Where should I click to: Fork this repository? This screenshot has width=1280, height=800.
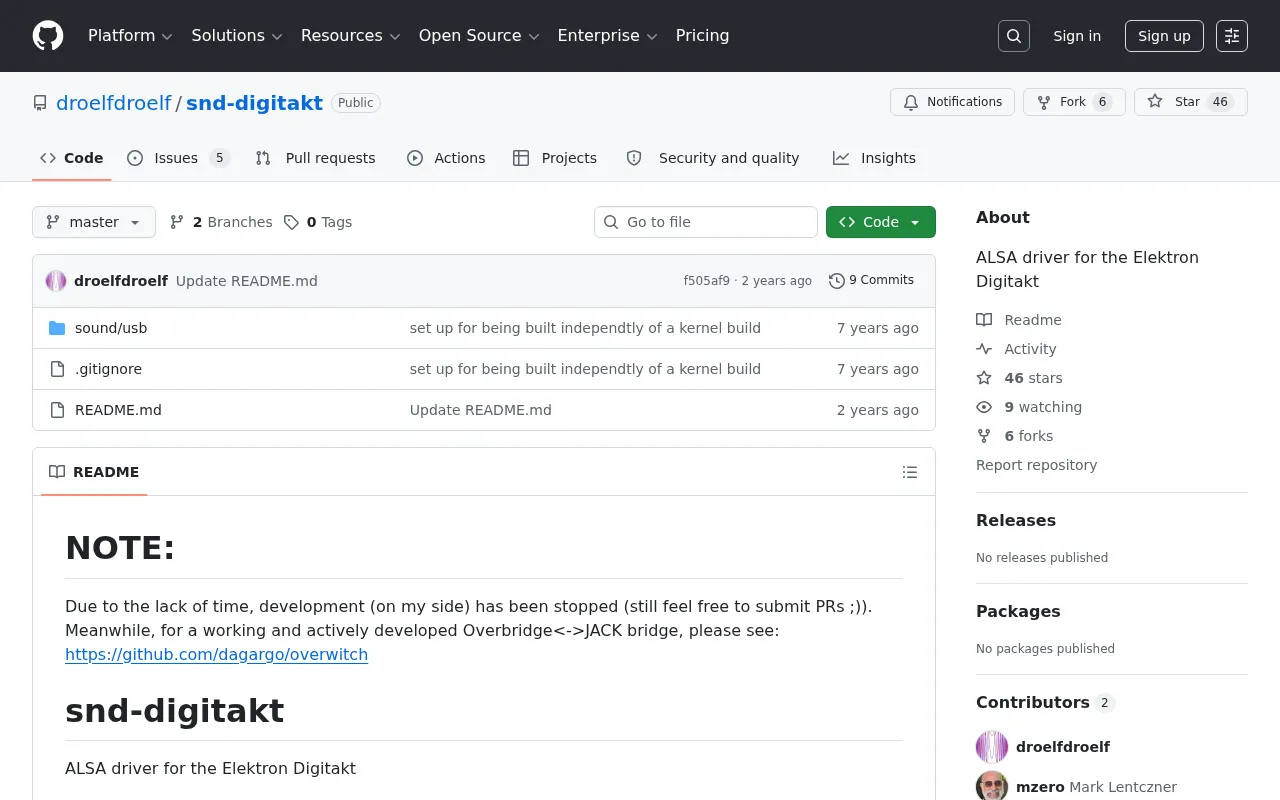[x=1074, y=102]
